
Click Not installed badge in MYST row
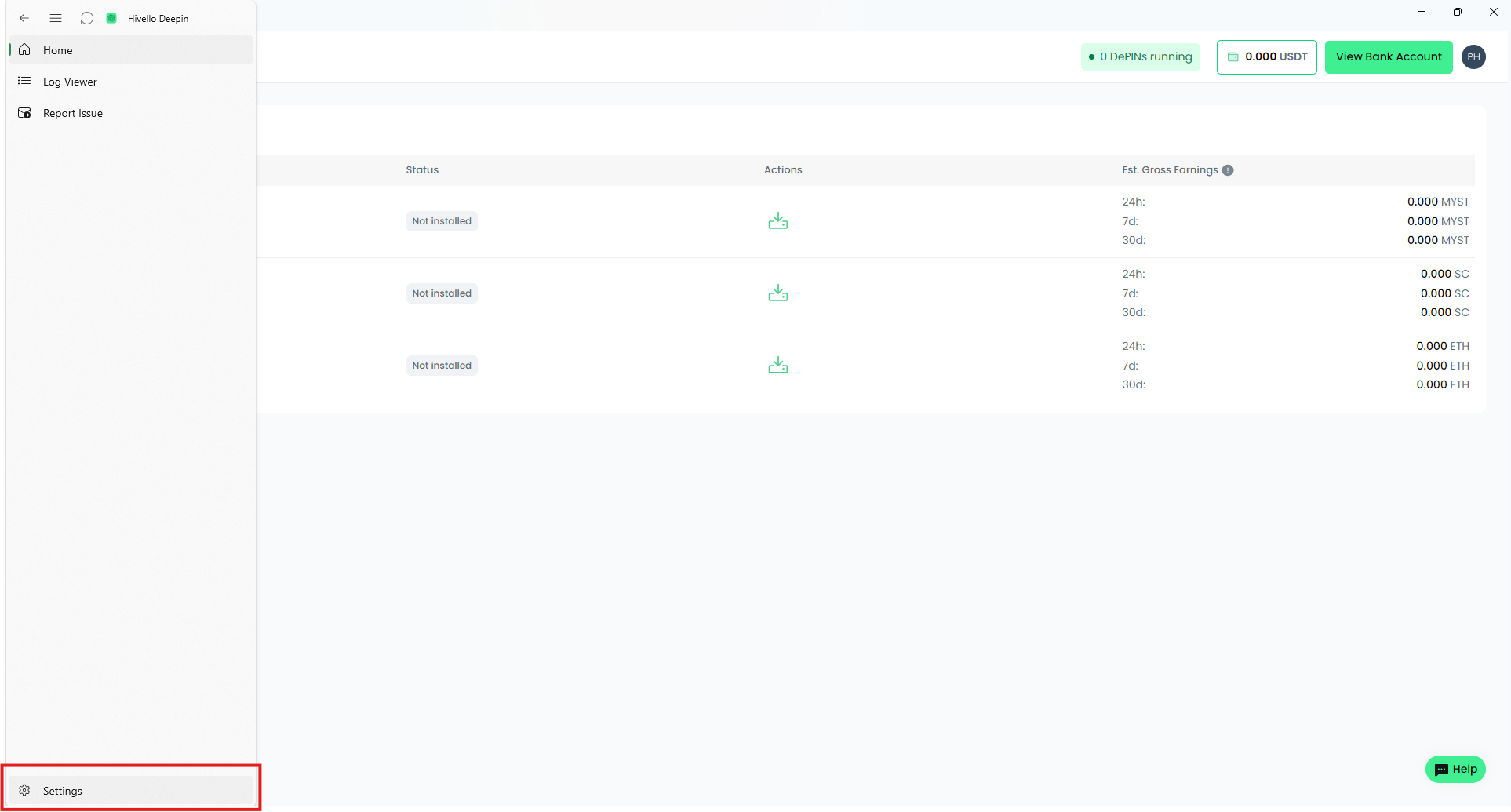[x=442, y=221]
